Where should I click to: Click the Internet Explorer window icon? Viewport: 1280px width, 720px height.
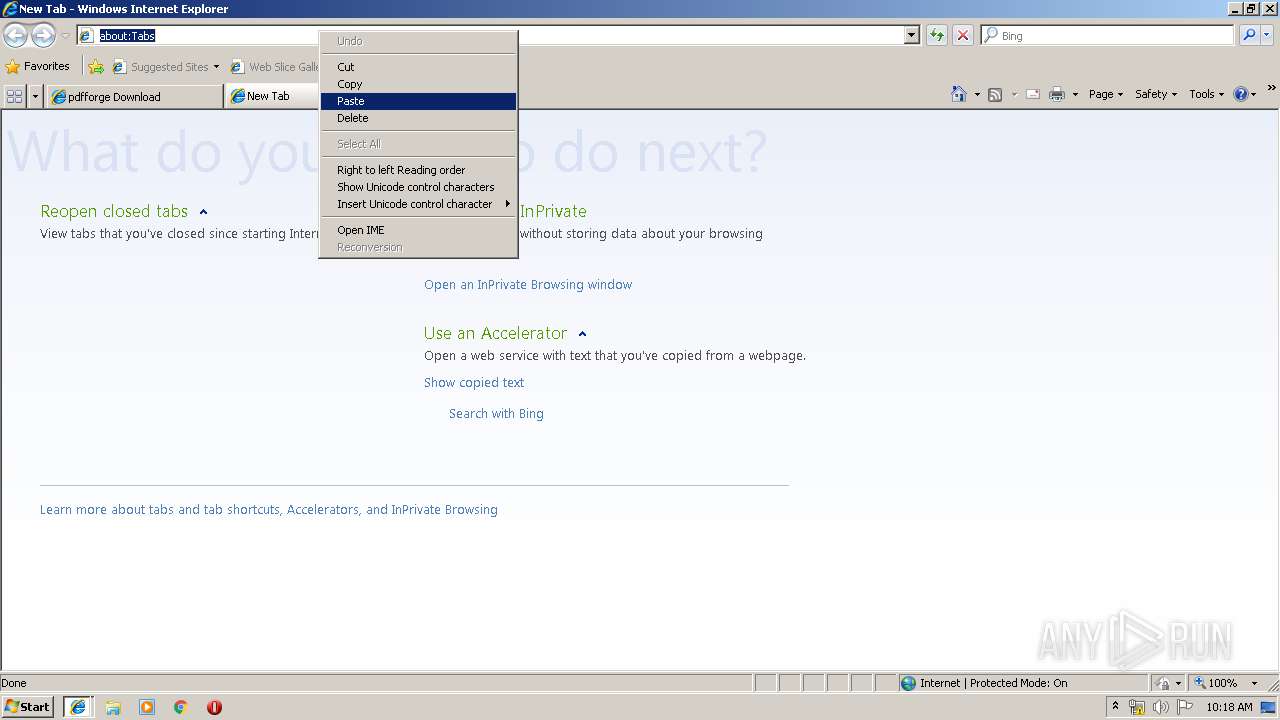tap(10, 9)
